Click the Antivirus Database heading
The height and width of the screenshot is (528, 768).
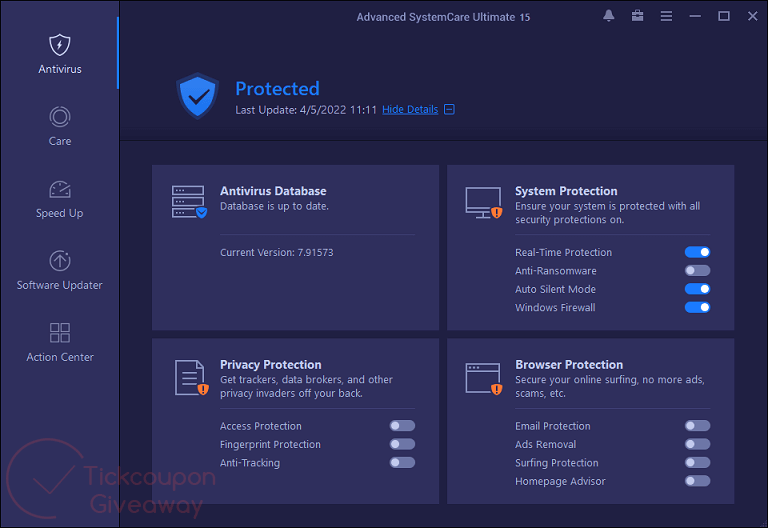(273, 191)
